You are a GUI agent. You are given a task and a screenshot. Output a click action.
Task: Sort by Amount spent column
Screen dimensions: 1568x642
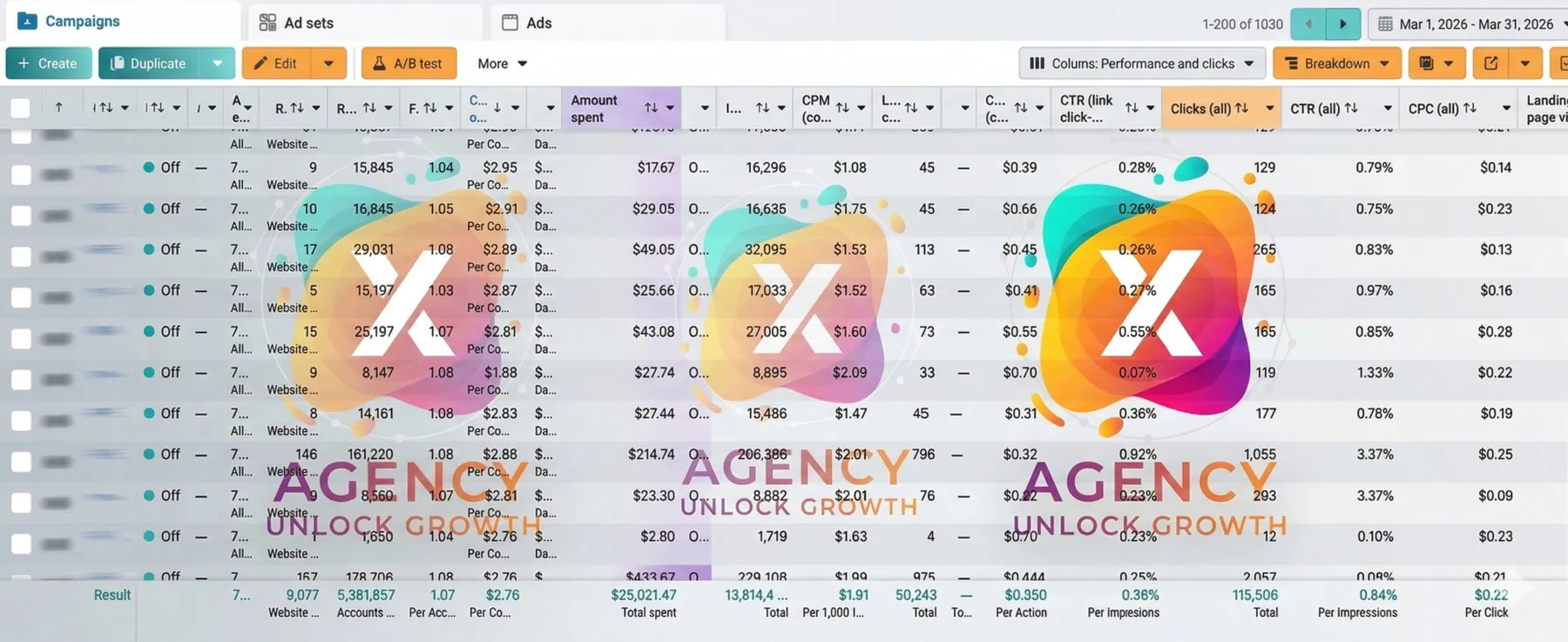[x=651, y=108]
